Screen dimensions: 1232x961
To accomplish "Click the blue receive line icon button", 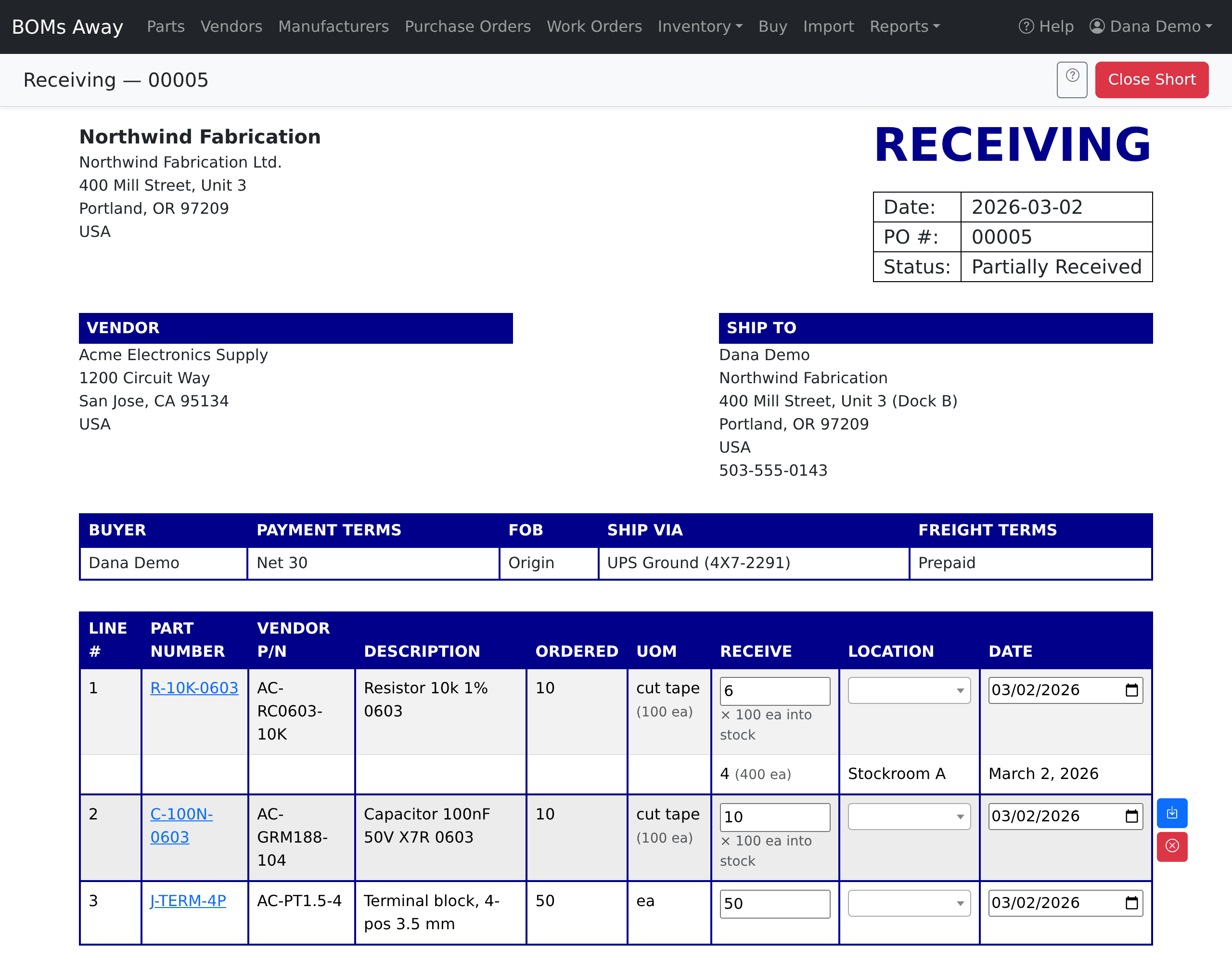I will pyautogui.click(x=1172, y=813).
